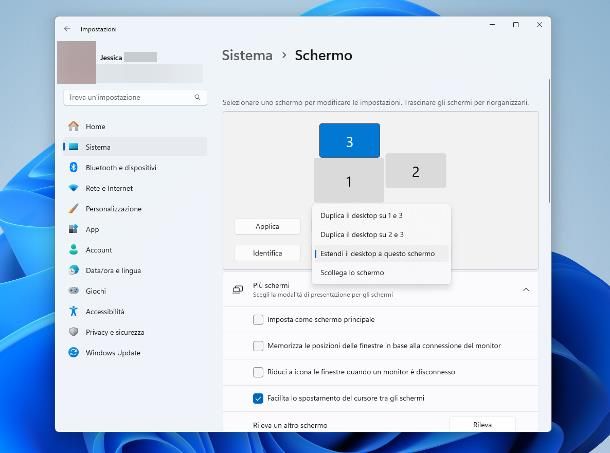
Task: Click the back arrow in Impostazioni
Action: coord(67,29)
